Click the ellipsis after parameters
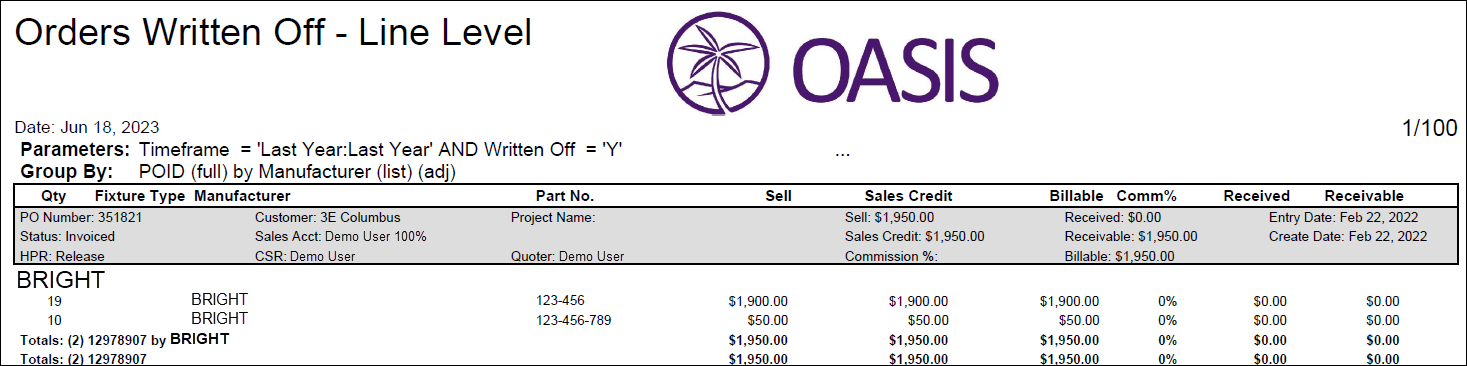The width and height of the screenshot is (1467, 366). (841, 153)
